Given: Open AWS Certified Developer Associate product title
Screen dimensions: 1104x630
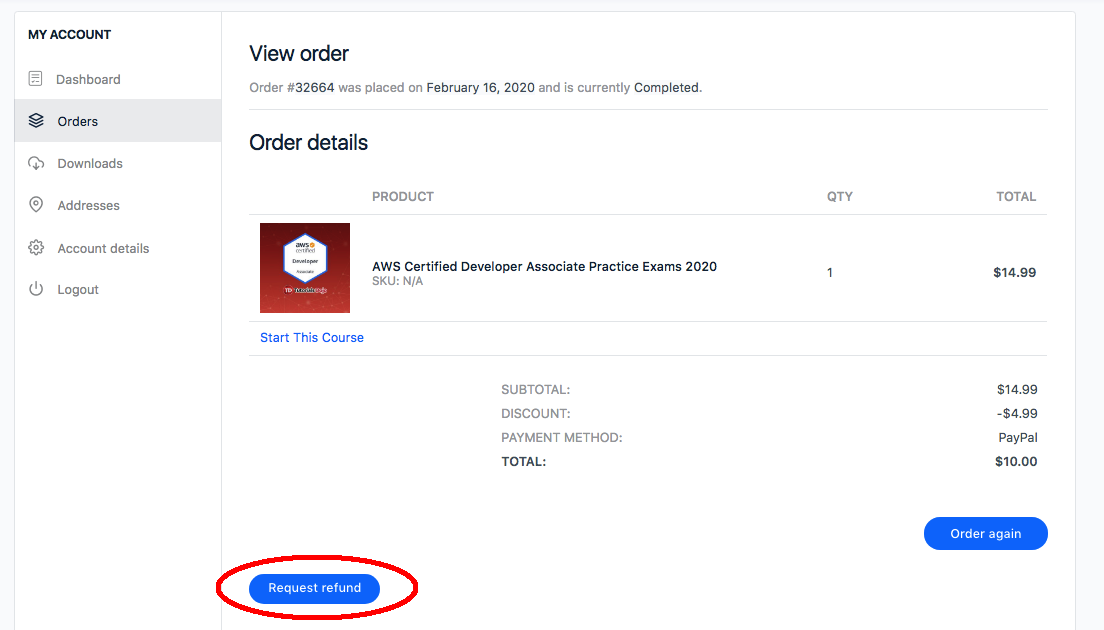Looking at the screenshot, I should pos(544,266).
